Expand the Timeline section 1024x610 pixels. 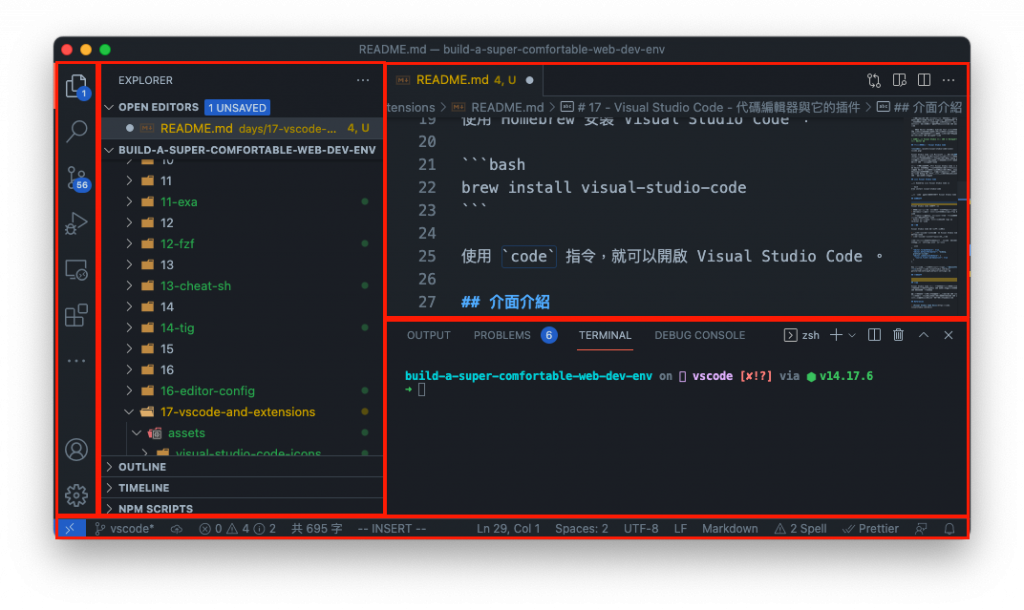pos(109,488)
